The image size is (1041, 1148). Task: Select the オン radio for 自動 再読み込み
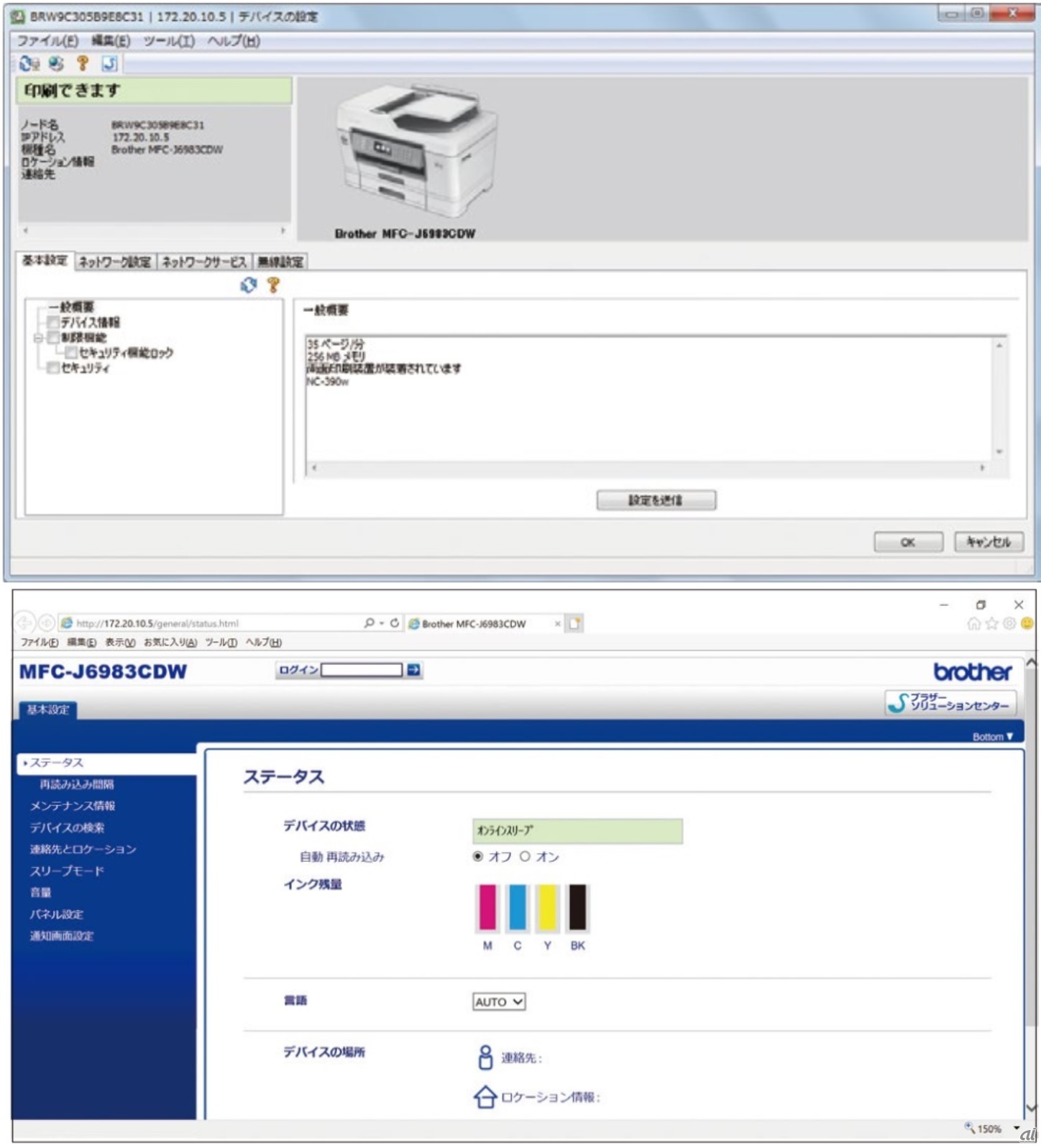[x=526, y=856]
